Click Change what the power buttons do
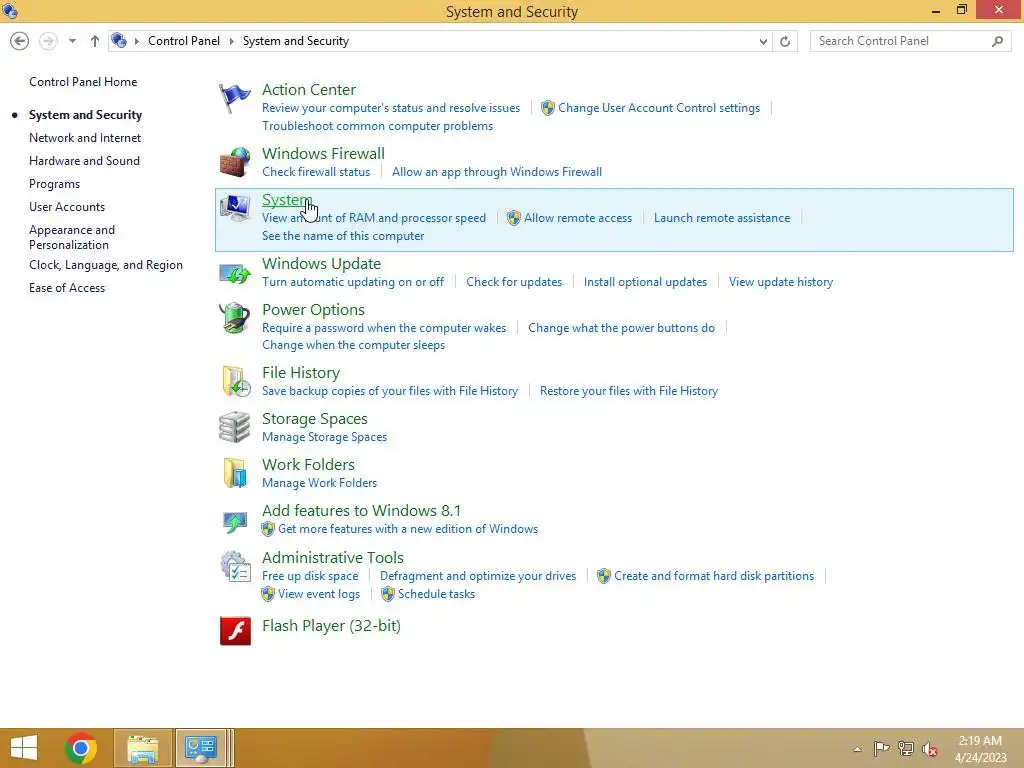Screen dimensions: 1024x768 [621, 328]
